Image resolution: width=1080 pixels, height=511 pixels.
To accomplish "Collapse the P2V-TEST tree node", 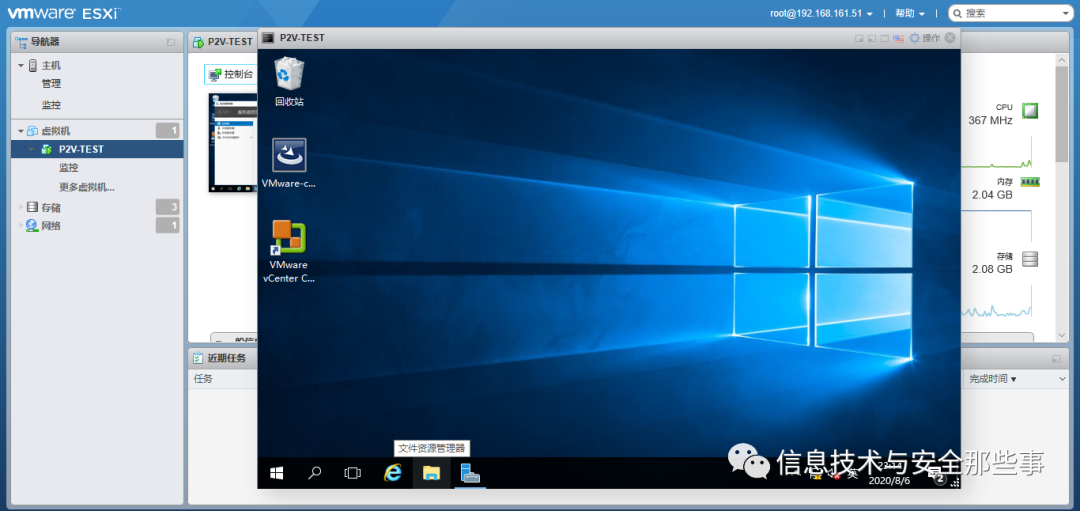I will coord(31,149).
